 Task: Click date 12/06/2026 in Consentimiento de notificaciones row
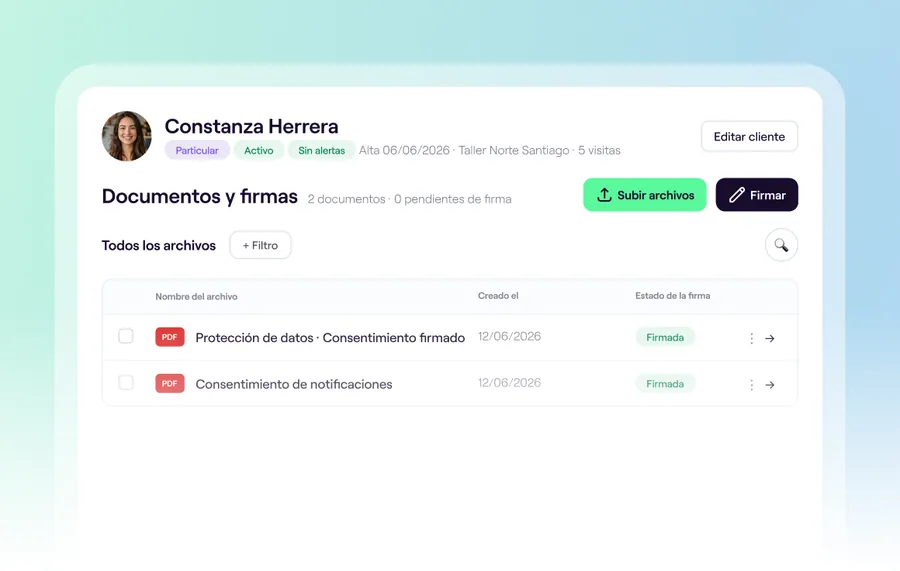[510, 383]
